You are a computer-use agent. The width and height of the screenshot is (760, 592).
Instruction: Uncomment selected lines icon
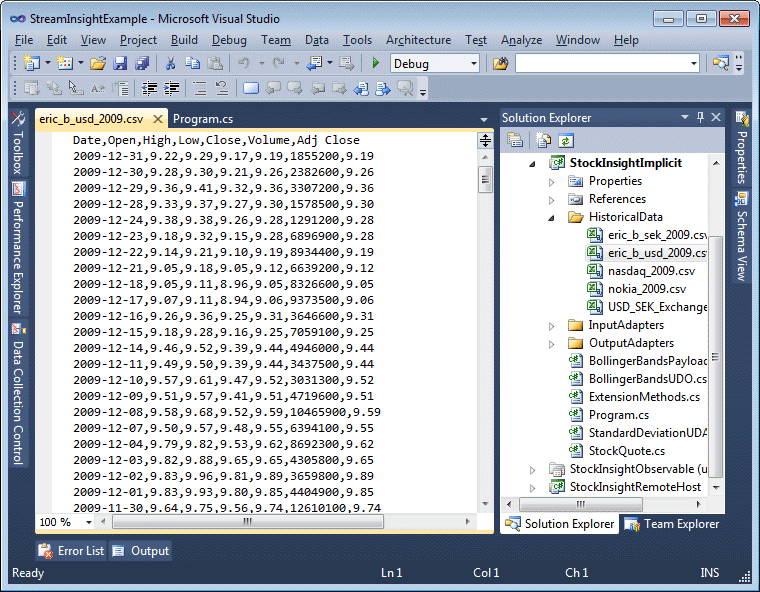tap(222, 88)
